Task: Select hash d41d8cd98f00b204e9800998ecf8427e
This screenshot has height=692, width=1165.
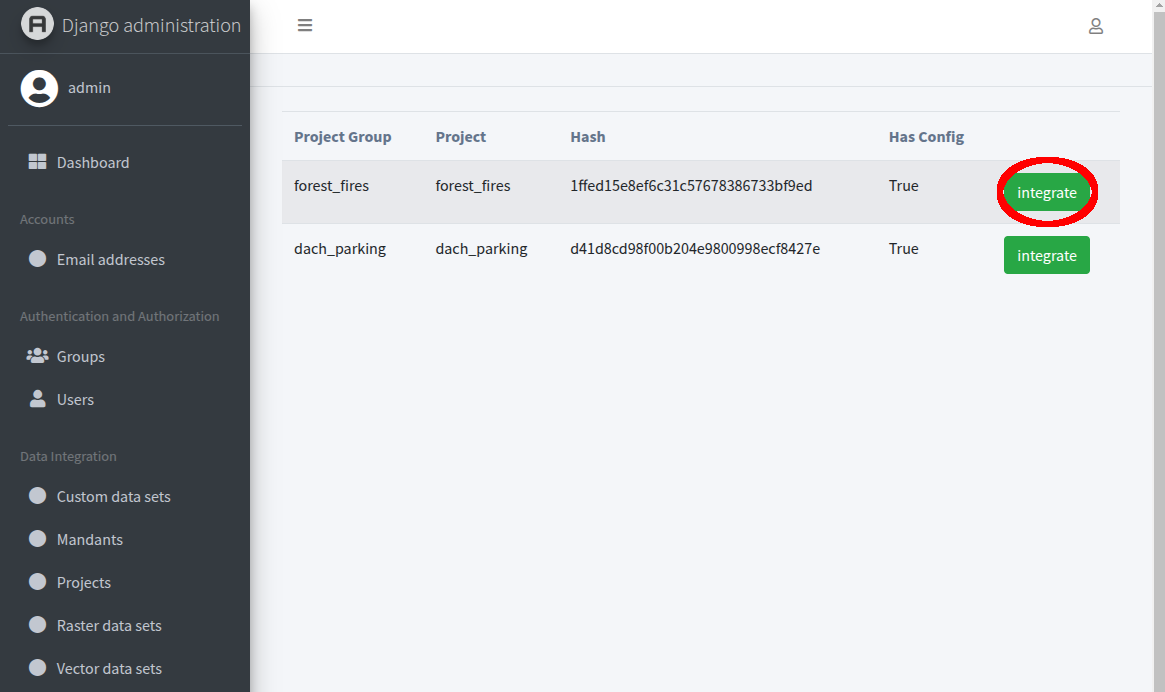Action: (x=695, y=249)
